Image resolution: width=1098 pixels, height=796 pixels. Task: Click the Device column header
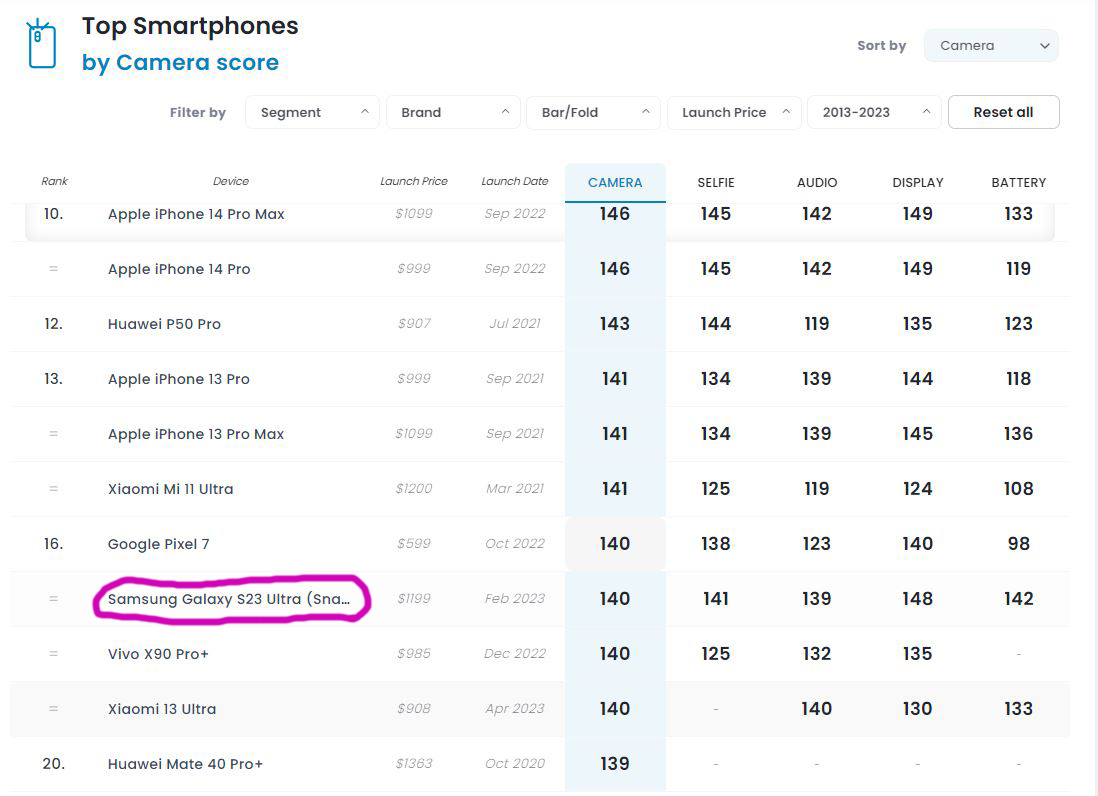click(230, 181)
